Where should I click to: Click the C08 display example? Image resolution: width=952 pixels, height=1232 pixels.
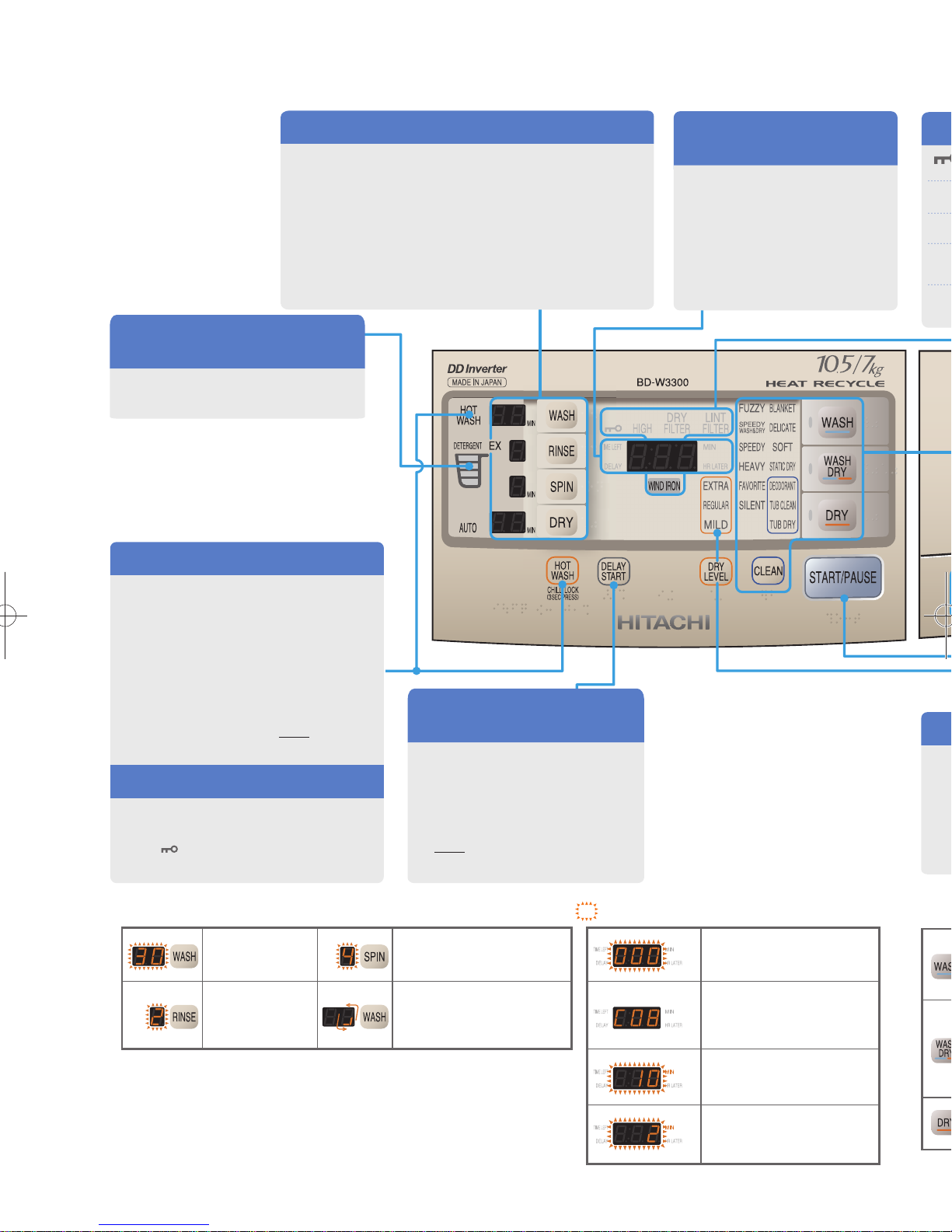coord(637,1017)
